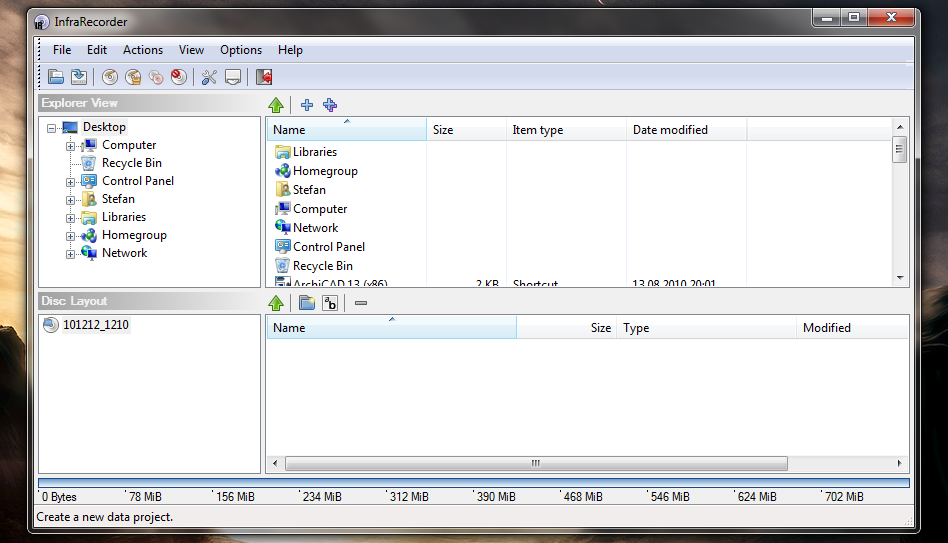Click the Exit red arrow icon
The image size is (948, 543).
[x=264, y=77]
